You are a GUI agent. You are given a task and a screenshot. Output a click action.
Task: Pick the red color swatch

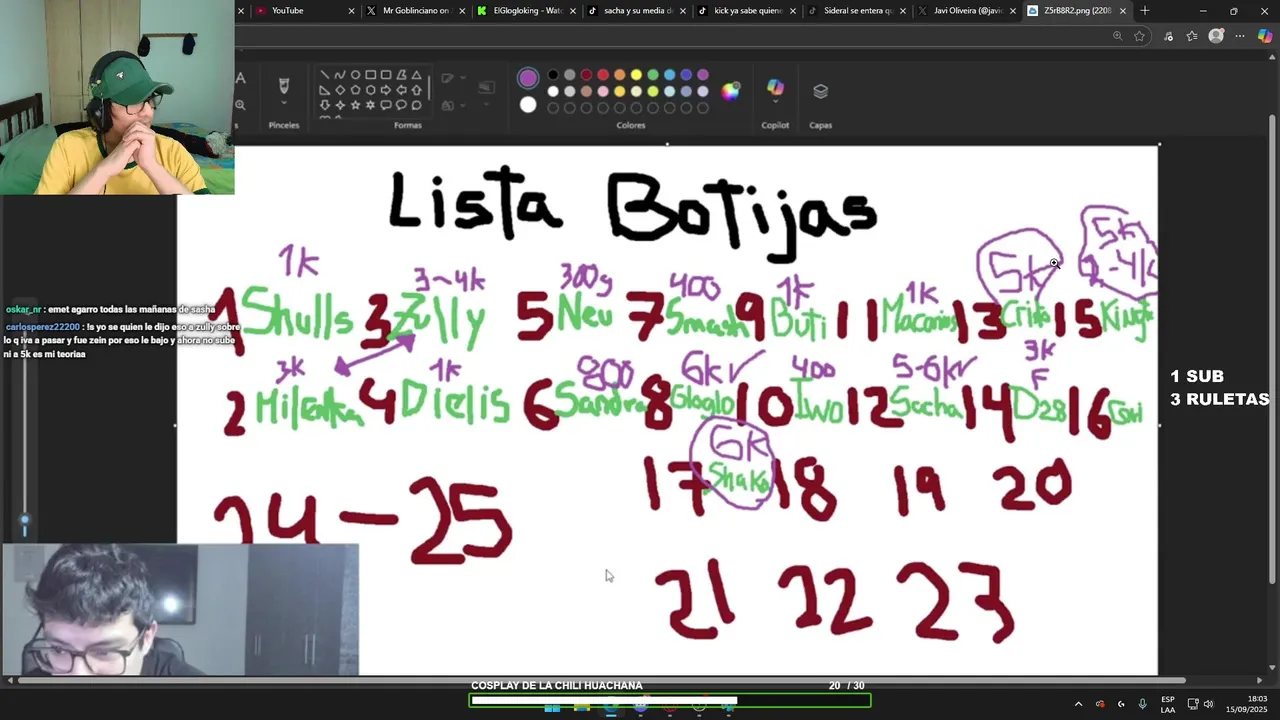click(603, 75)
